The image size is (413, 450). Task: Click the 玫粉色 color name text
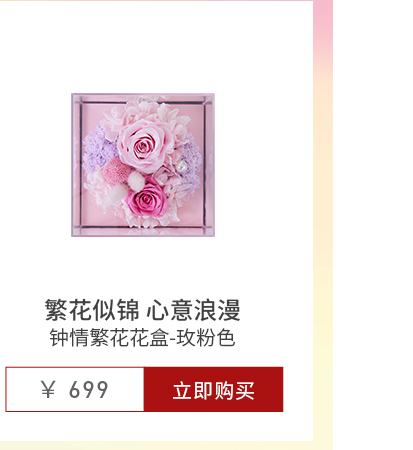206,338
